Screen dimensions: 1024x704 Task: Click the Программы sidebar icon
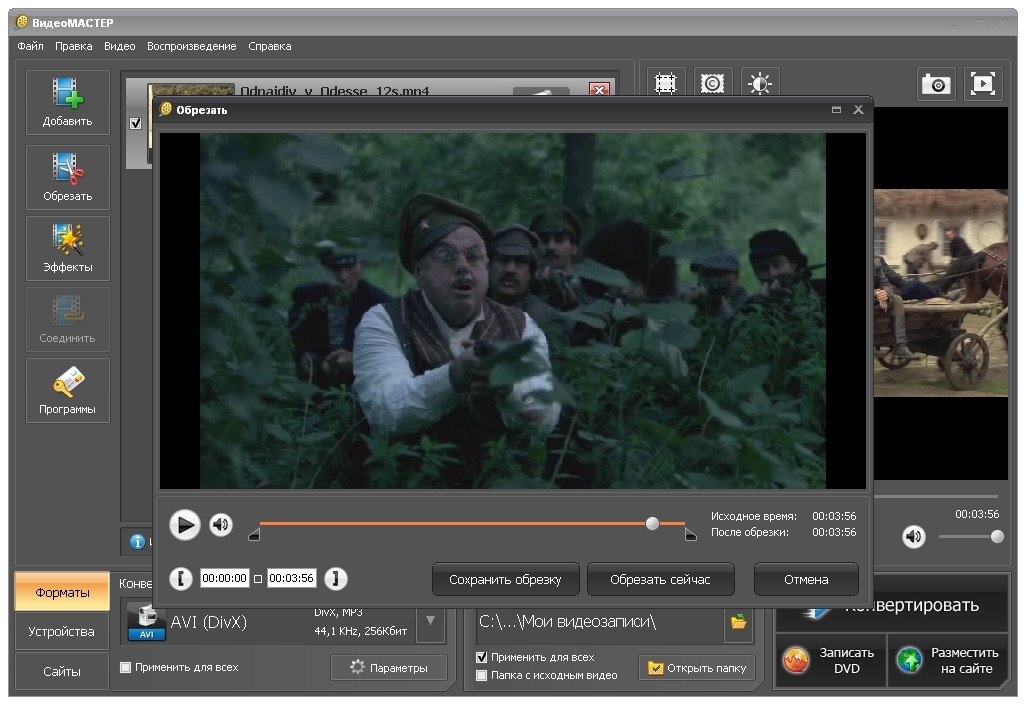tap(67, 390)
